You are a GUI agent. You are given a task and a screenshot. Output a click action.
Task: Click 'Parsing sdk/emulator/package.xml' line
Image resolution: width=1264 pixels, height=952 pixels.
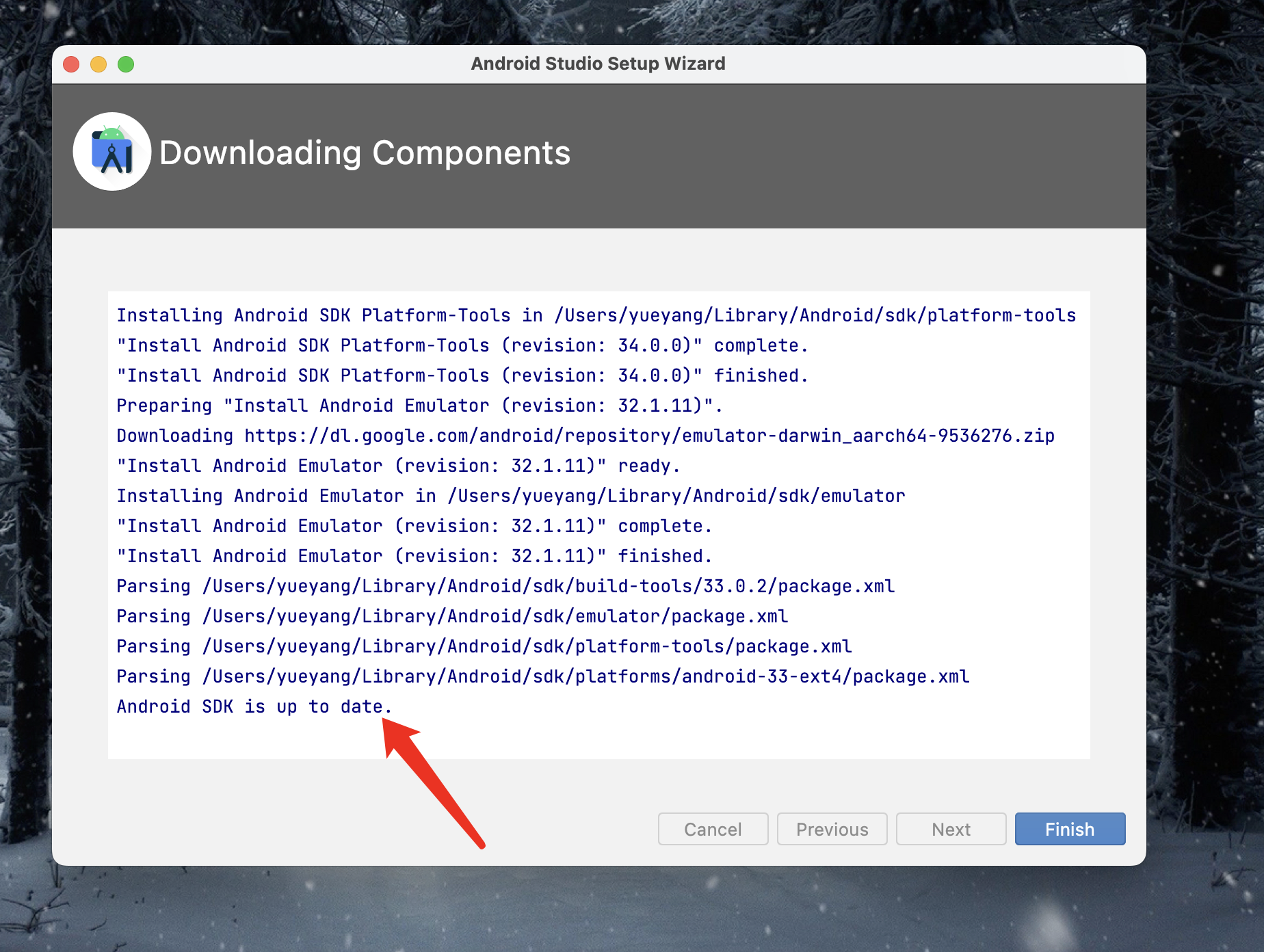pos(452,616)
